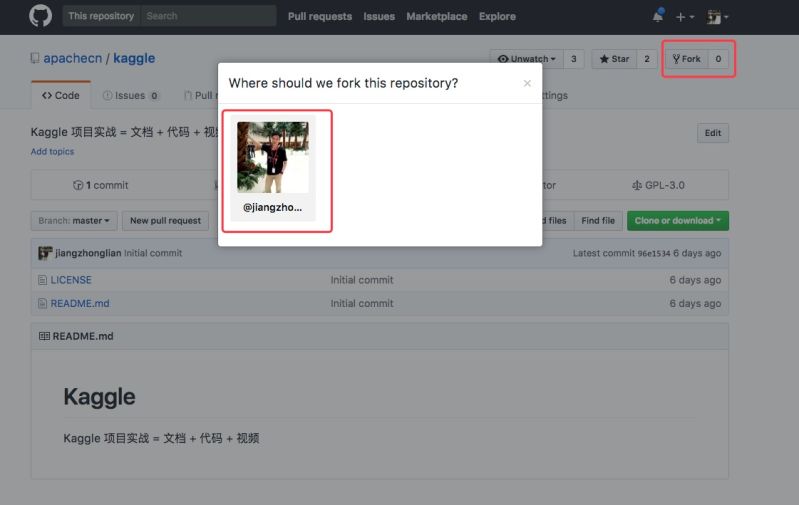Open Initial commit message on README.md row
Viewport: 799px width, 505px height.
[x=362, y=303]
